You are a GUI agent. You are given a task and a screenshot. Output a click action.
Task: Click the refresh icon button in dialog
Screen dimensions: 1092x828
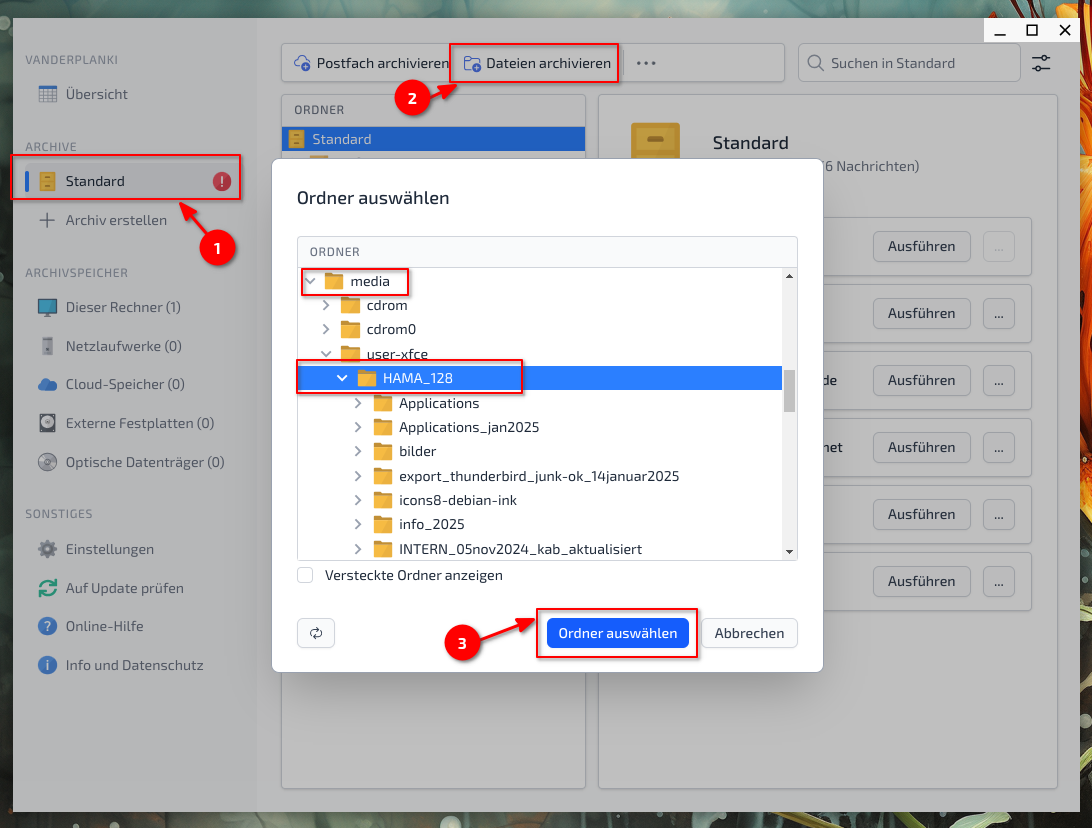tap(316, 633)
